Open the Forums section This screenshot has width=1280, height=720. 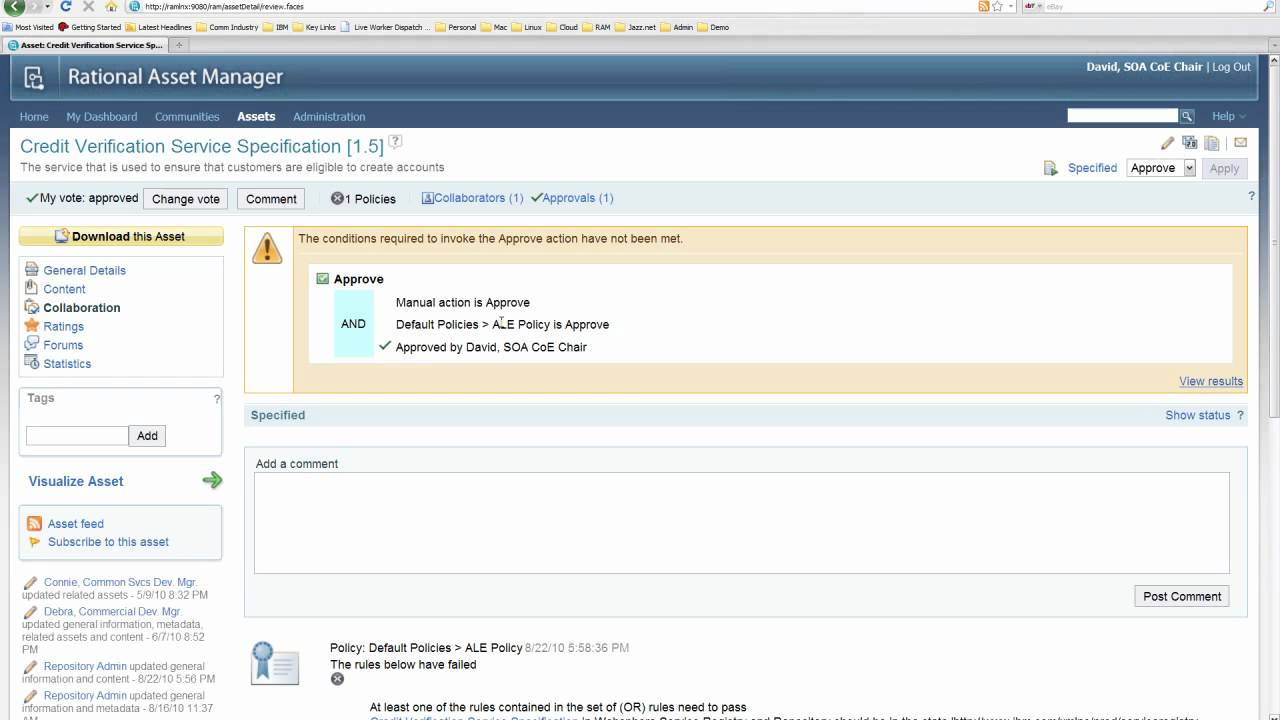pyautogui.click(x=63, y=345)
